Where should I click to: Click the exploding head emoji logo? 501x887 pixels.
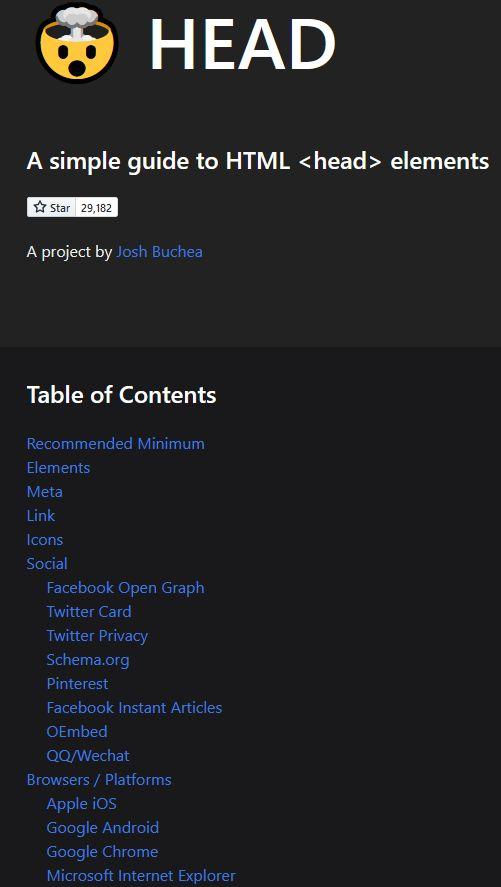tap(77, 43)
